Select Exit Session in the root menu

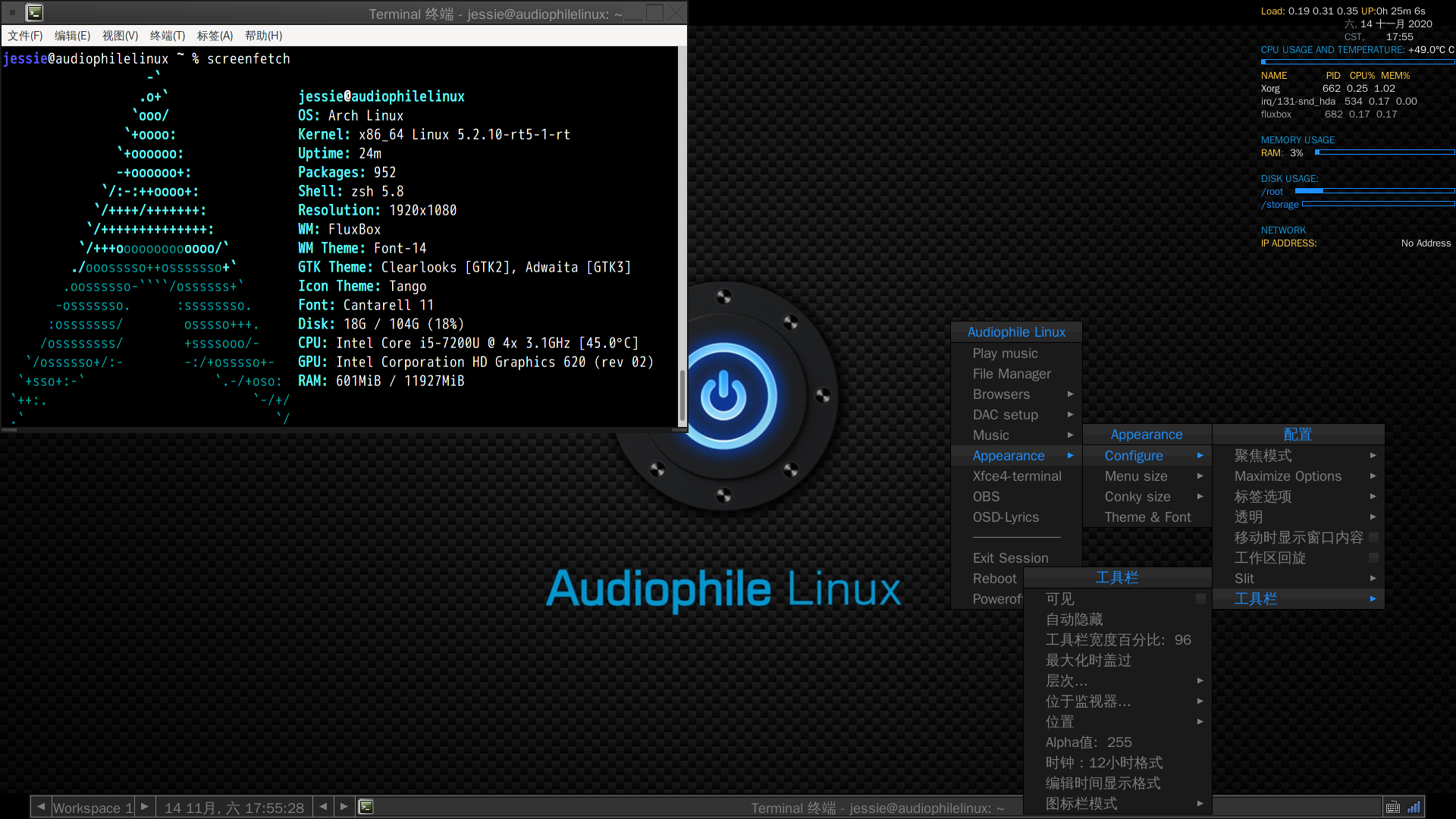point(1016,558)
